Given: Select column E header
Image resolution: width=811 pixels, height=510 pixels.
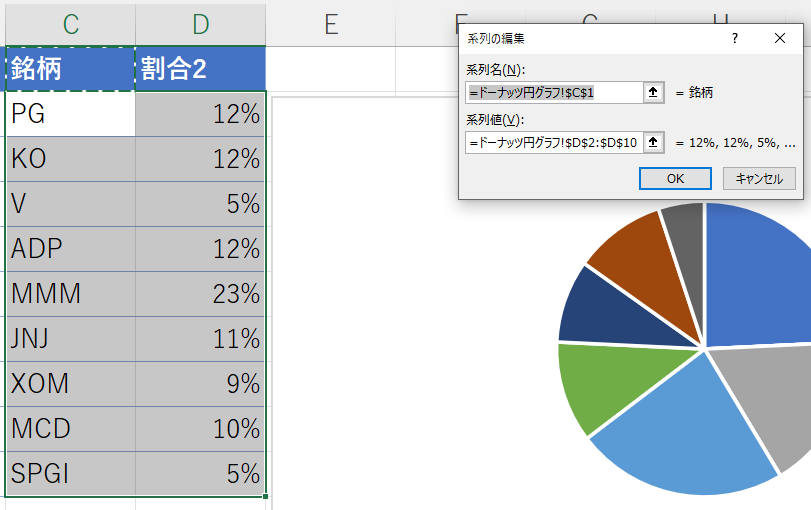Looking at the screenshot, I should coord(331,24).
